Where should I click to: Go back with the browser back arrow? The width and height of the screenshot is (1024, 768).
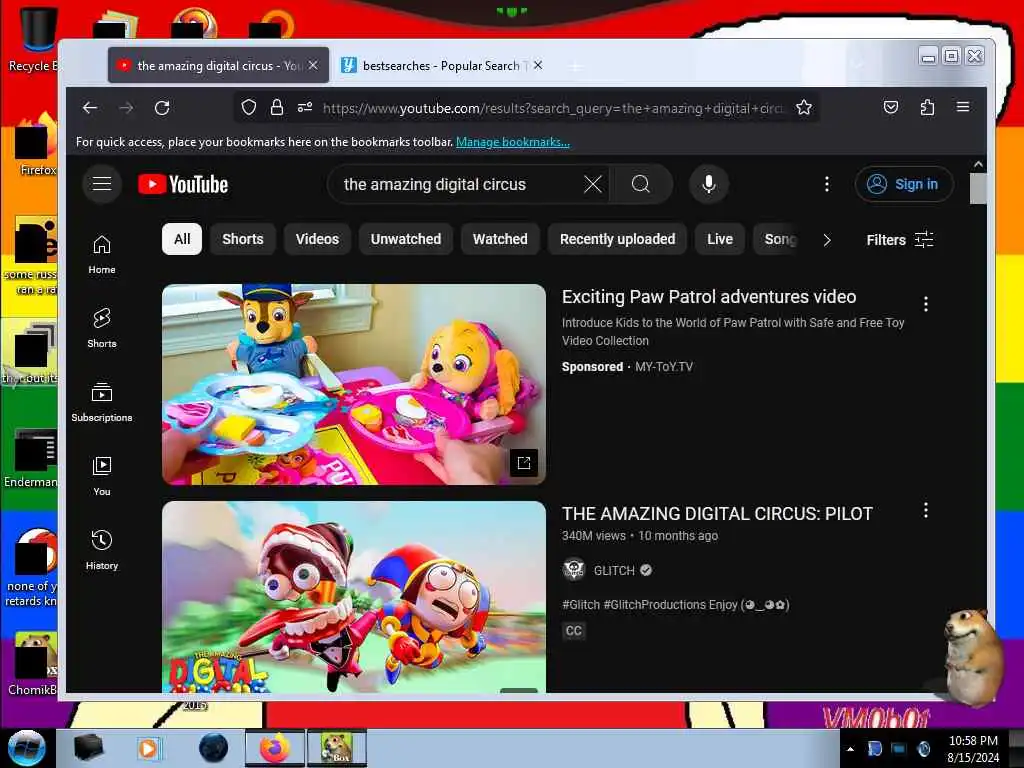tap(90, 108)
